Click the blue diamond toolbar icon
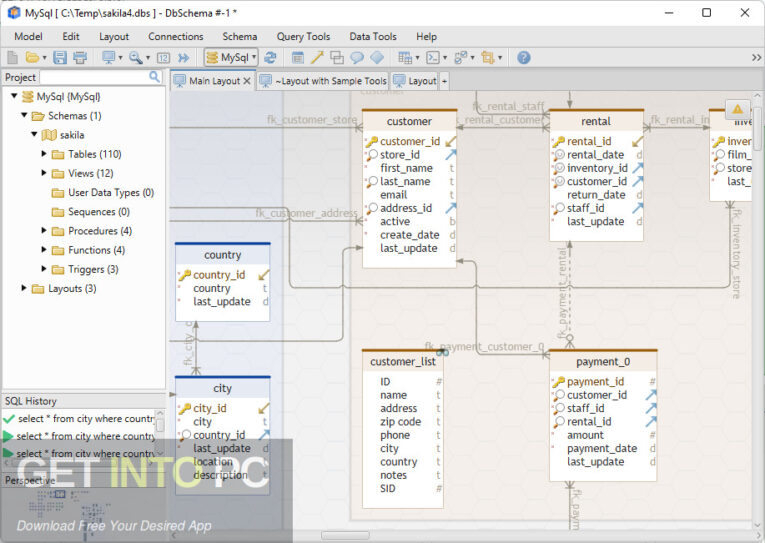The image size is (765, 543). click(377, 58)
